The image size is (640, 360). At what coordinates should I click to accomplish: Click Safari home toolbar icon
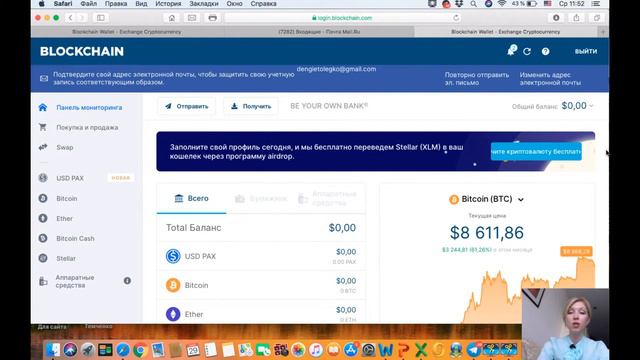pyautogui.click(x=172, y=18)
